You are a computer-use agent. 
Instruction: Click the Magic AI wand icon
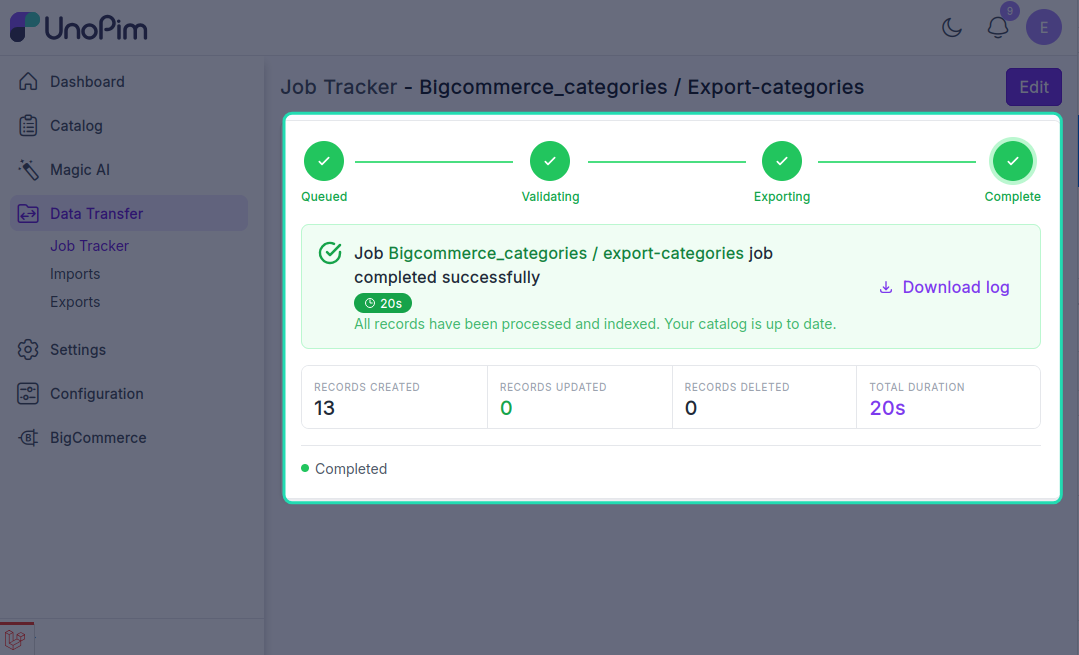28,169
